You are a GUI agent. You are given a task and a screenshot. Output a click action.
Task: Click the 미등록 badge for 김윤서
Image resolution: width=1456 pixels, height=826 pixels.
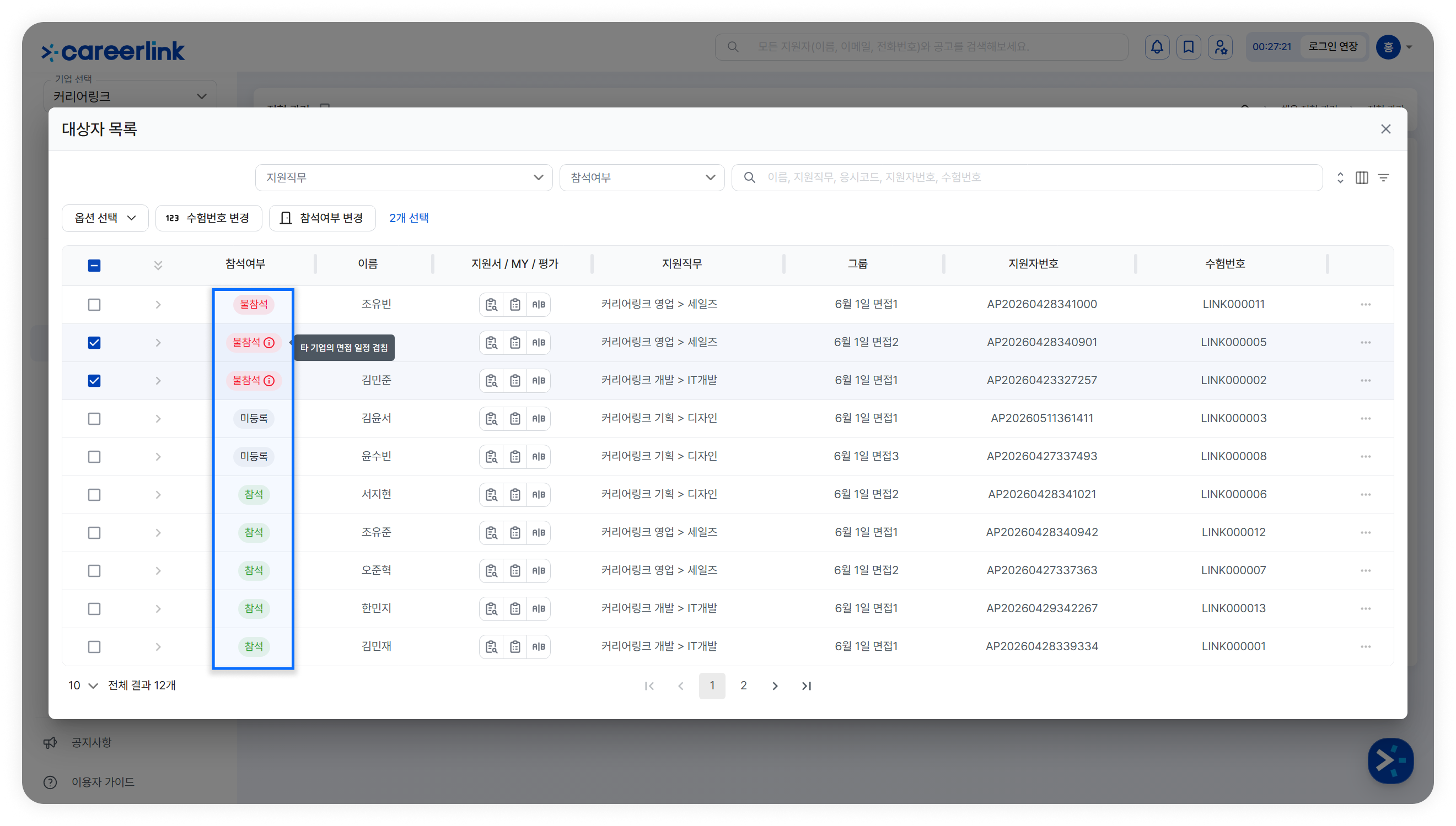254,419
